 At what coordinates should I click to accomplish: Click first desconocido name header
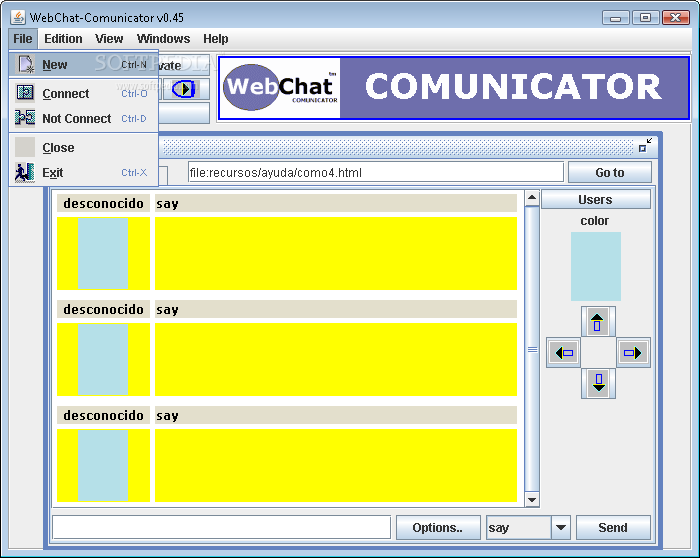coord(104,204)
